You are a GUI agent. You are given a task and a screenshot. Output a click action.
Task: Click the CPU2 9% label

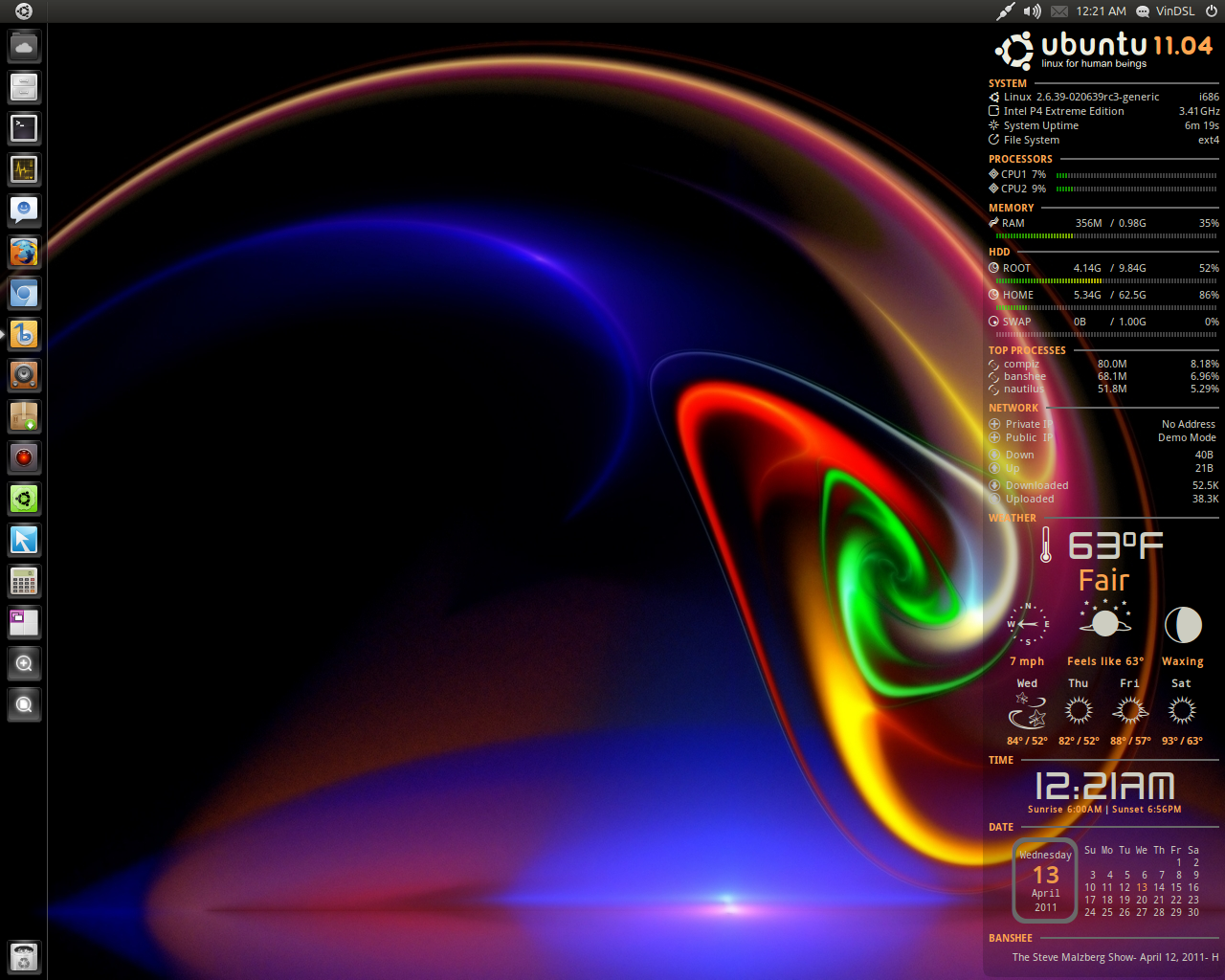[x=1022, y=189]
